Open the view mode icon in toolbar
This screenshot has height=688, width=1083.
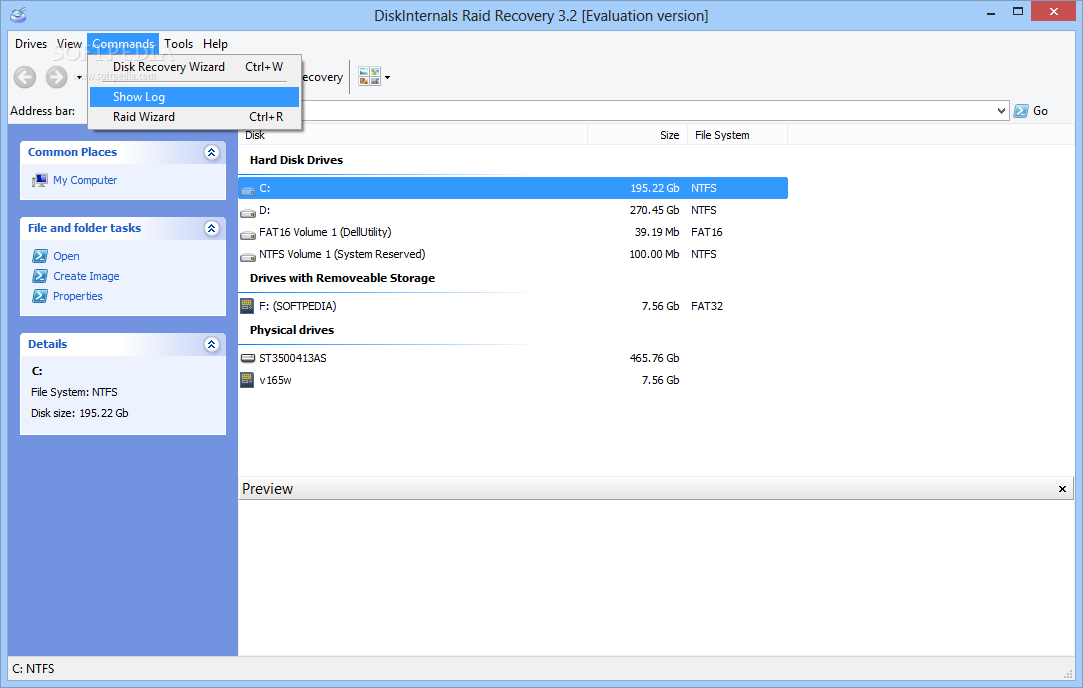coord(370,77)
